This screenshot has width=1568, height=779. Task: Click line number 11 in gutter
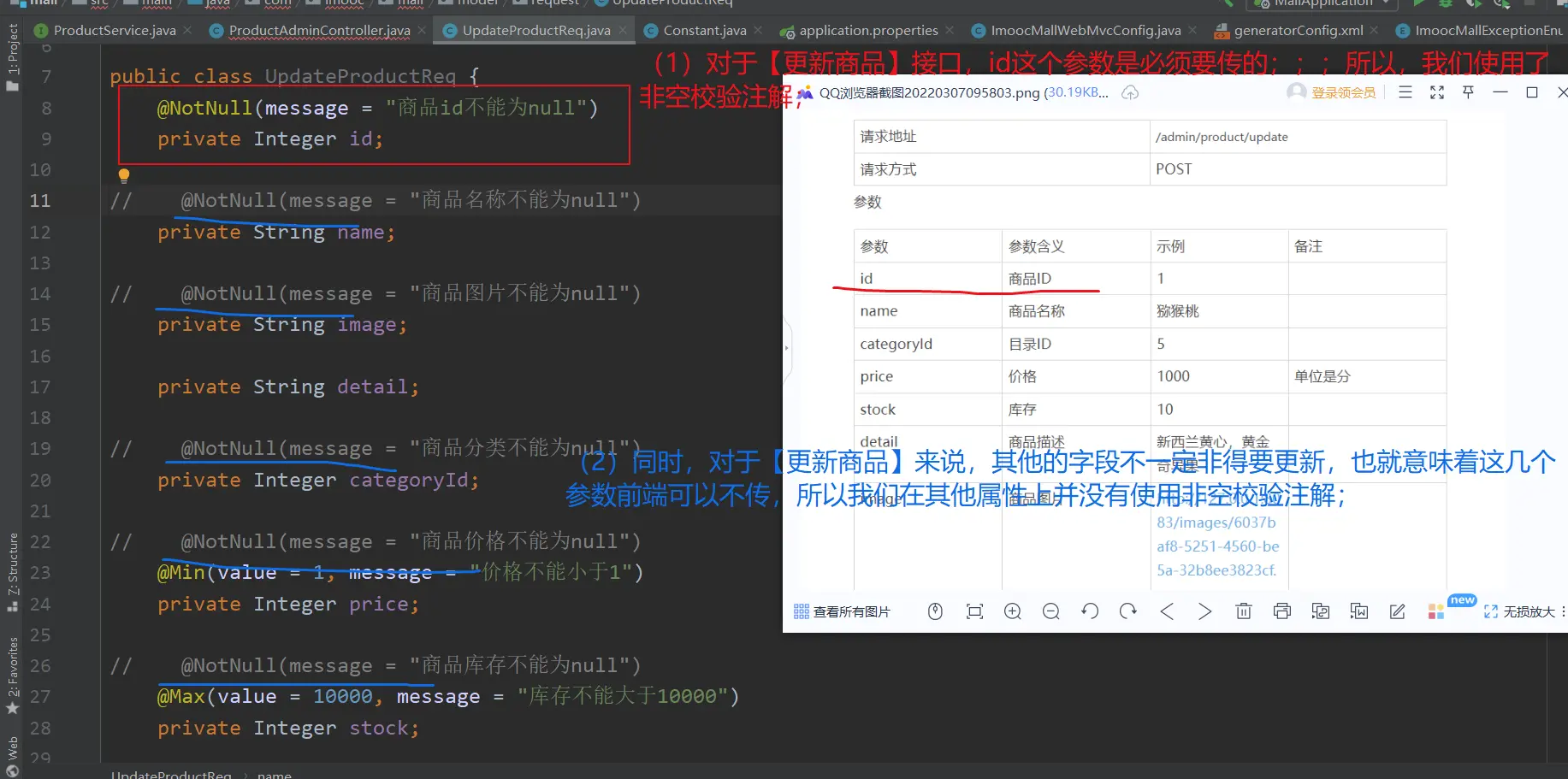point(40,201)
